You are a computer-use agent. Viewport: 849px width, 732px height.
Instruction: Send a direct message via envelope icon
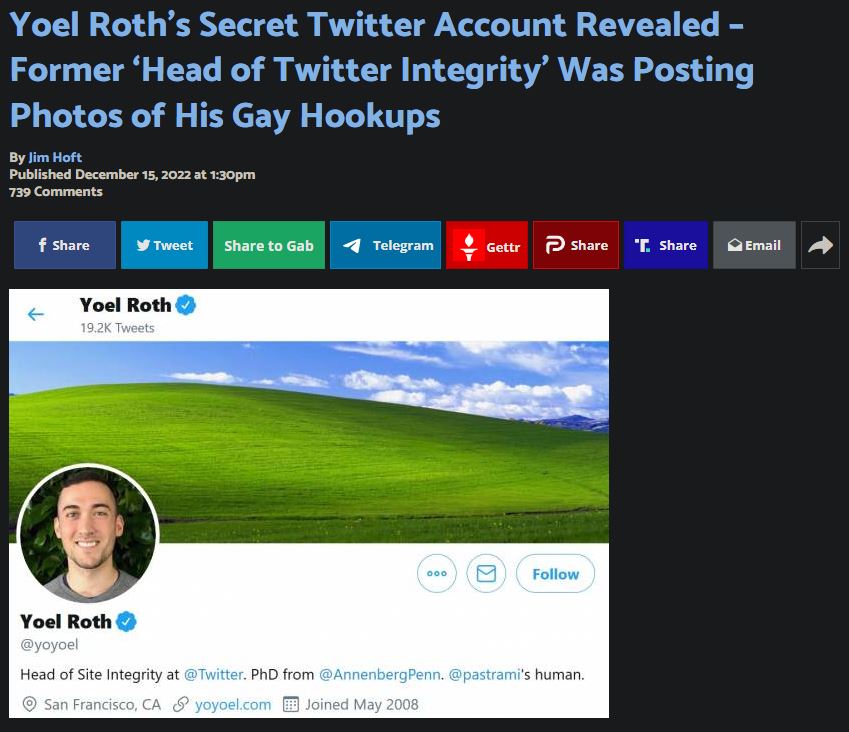(x=486, y=573)
